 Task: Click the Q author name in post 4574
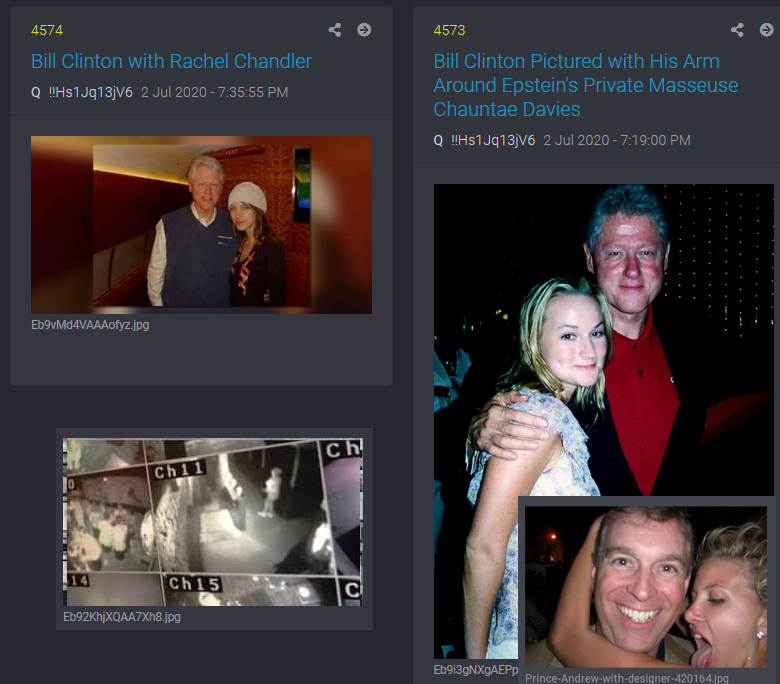[x=36, y=92]
